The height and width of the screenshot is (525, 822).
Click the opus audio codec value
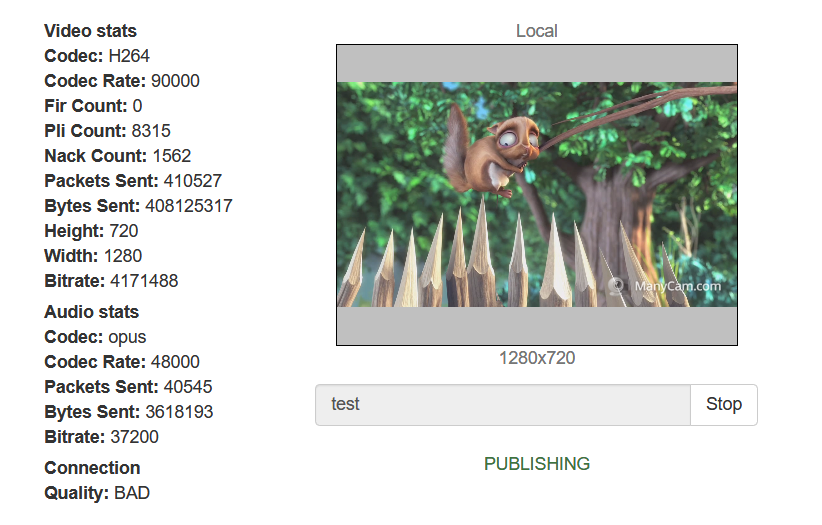[127, 337]
